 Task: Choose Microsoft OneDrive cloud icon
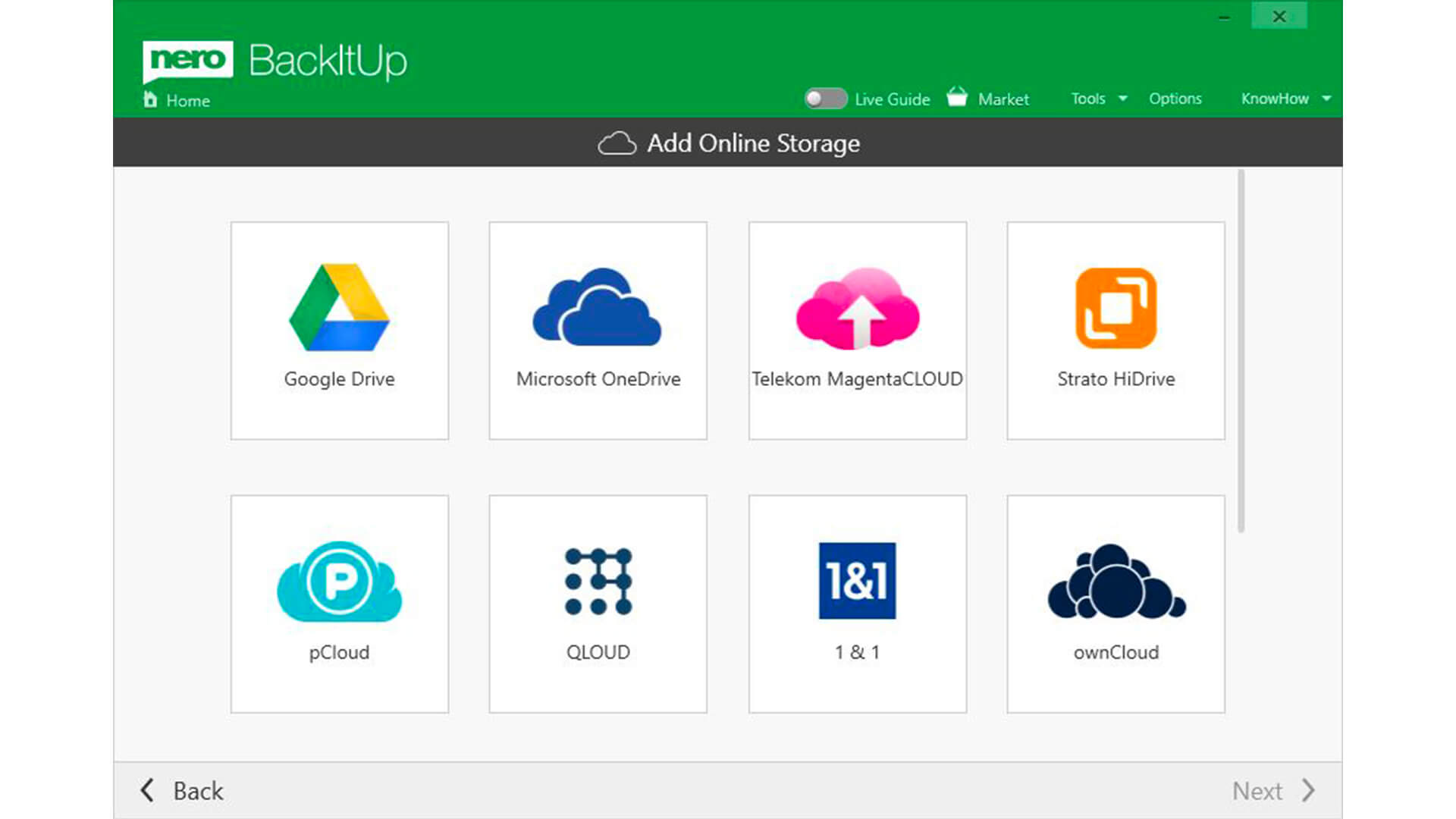click(598, 307)
